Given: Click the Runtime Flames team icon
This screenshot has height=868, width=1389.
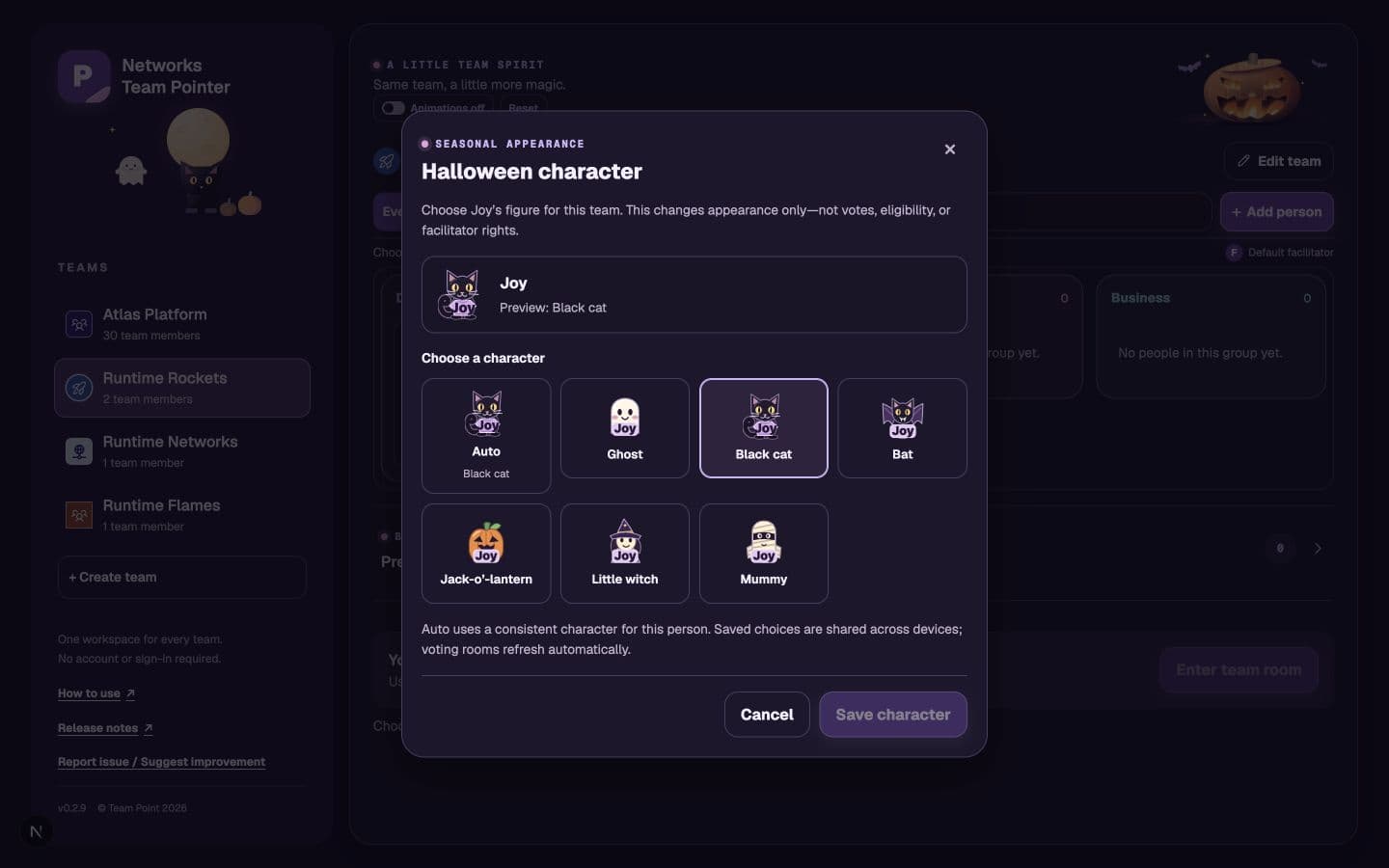Looking at the screenshot, I should tap(79, 515).
